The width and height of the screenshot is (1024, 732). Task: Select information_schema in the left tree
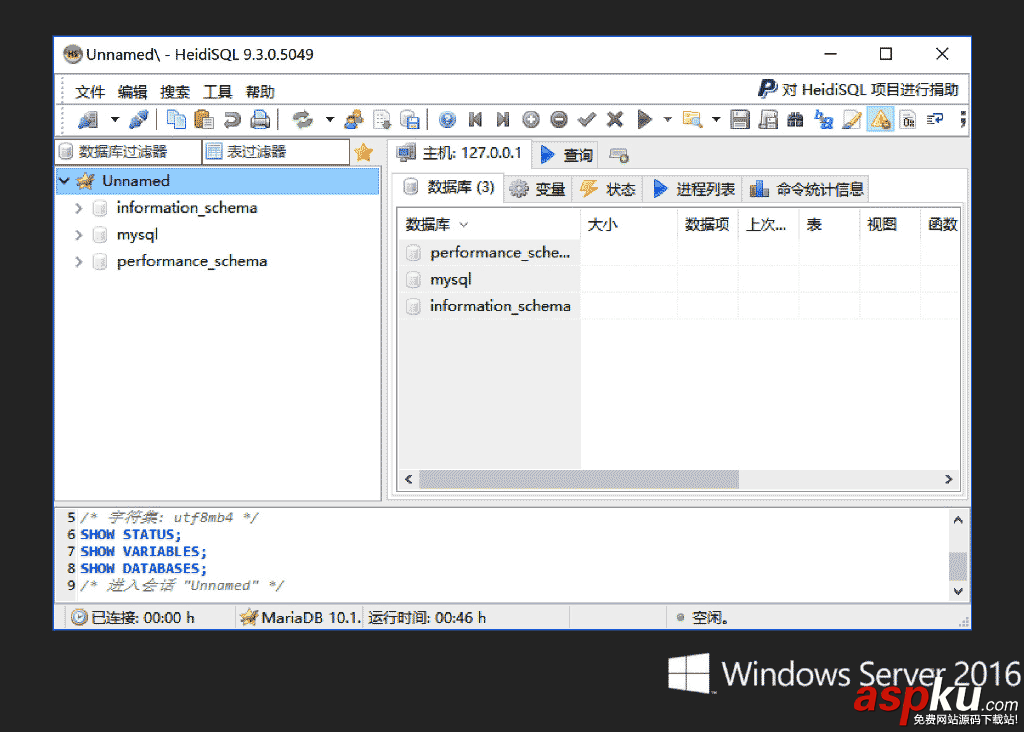[187, 208]
